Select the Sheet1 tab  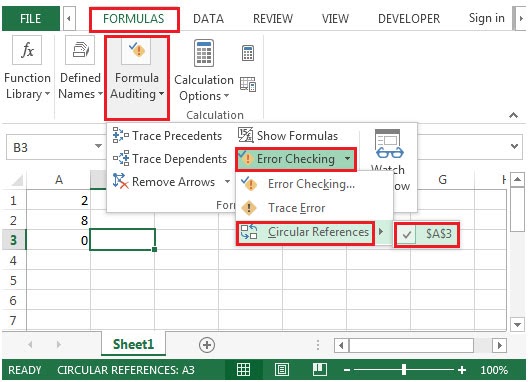133,344
